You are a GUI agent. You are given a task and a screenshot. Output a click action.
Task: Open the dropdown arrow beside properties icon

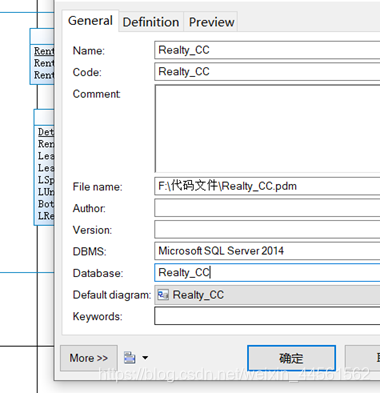coord(145,358)
